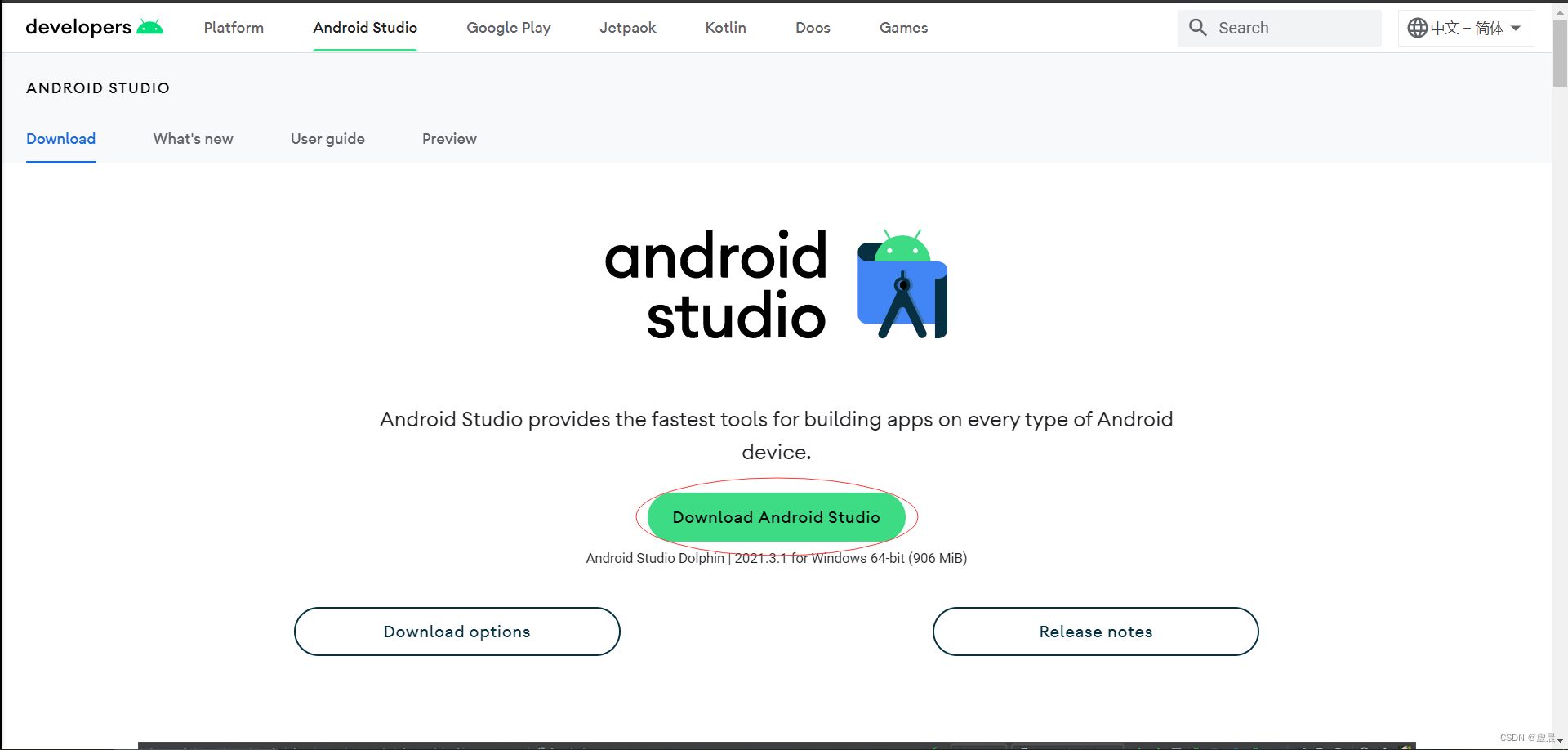Viewport: 1568px width, 750px height.
Task: Switch to the What's new tab
Action: pos(193,139)
